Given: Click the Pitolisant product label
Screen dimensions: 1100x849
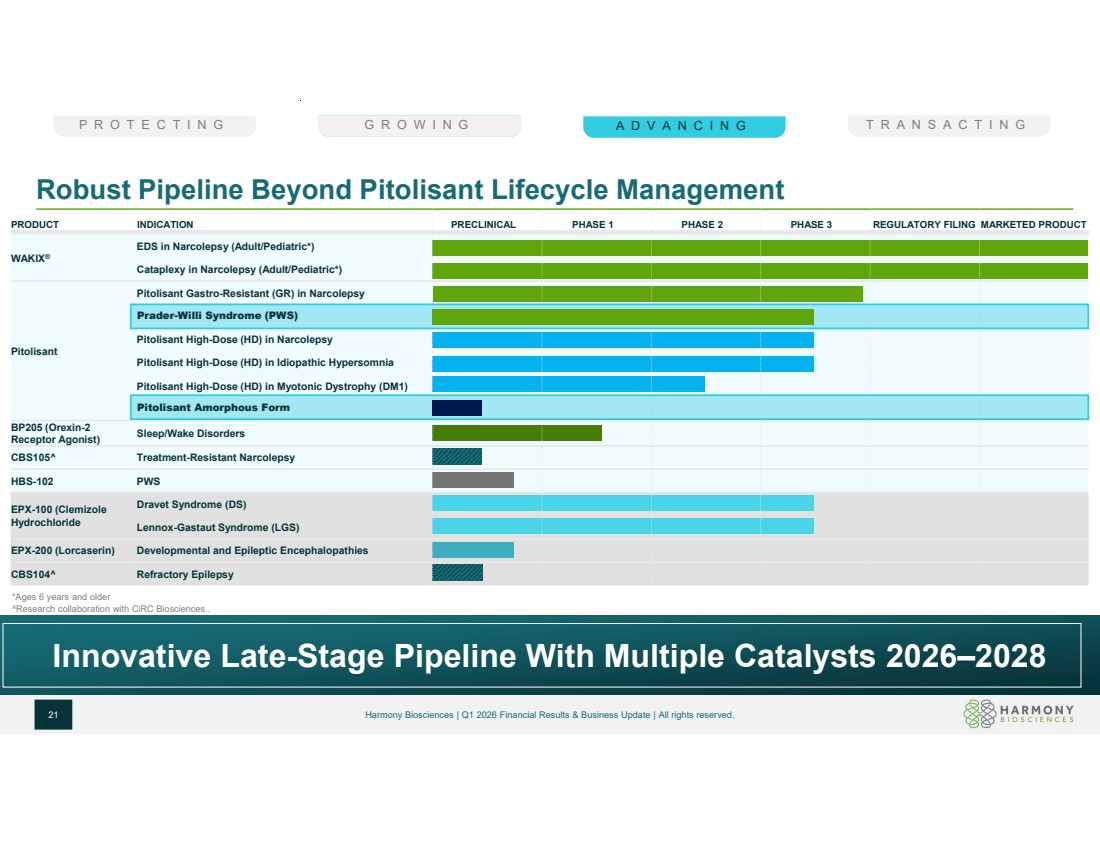Looking at the screenshot, I should point(34,352).
